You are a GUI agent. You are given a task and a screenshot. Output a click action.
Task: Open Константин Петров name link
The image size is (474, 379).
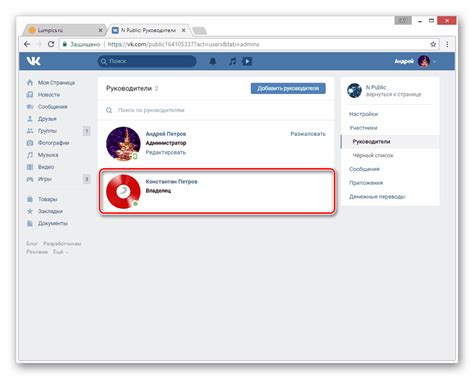(x=171, y=182)
